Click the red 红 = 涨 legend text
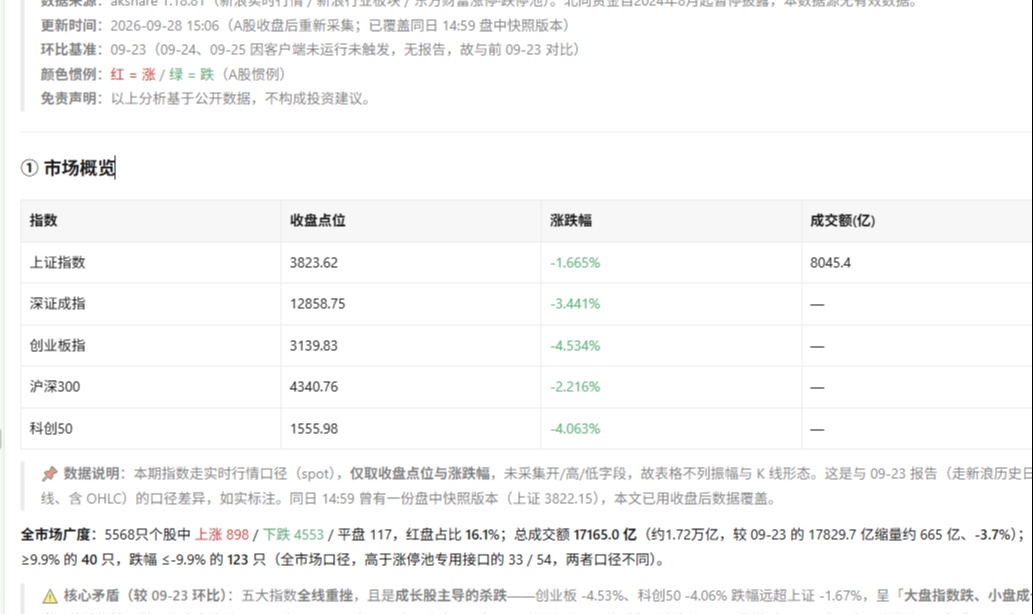Image resolution: width=1033 pixels, height=614 pixels. coord(133,74)
